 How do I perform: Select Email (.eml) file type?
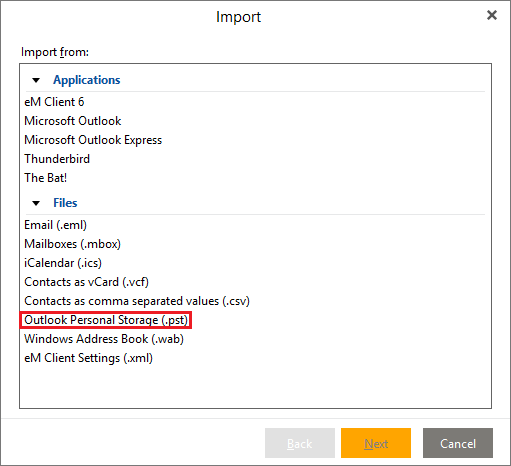55,225
